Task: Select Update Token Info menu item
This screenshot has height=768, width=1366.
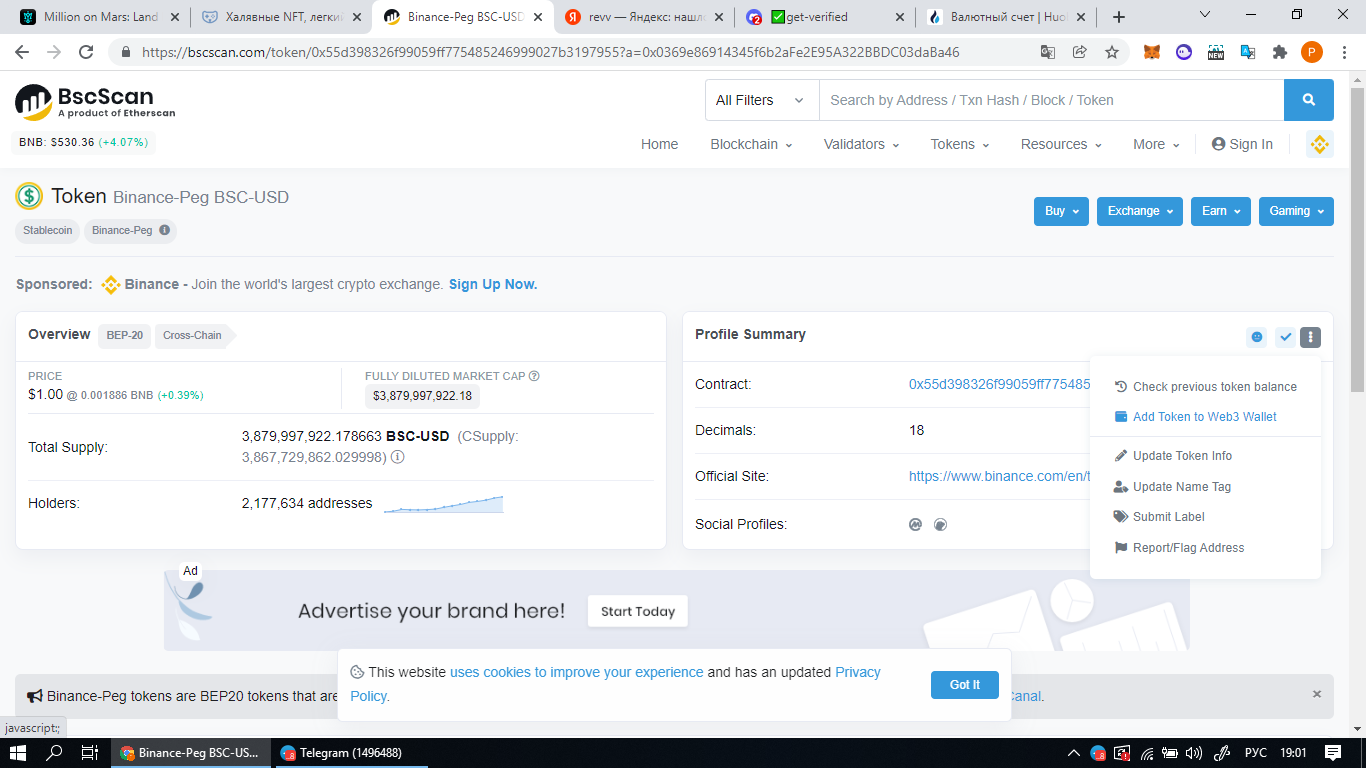Action: point(1205,456)
